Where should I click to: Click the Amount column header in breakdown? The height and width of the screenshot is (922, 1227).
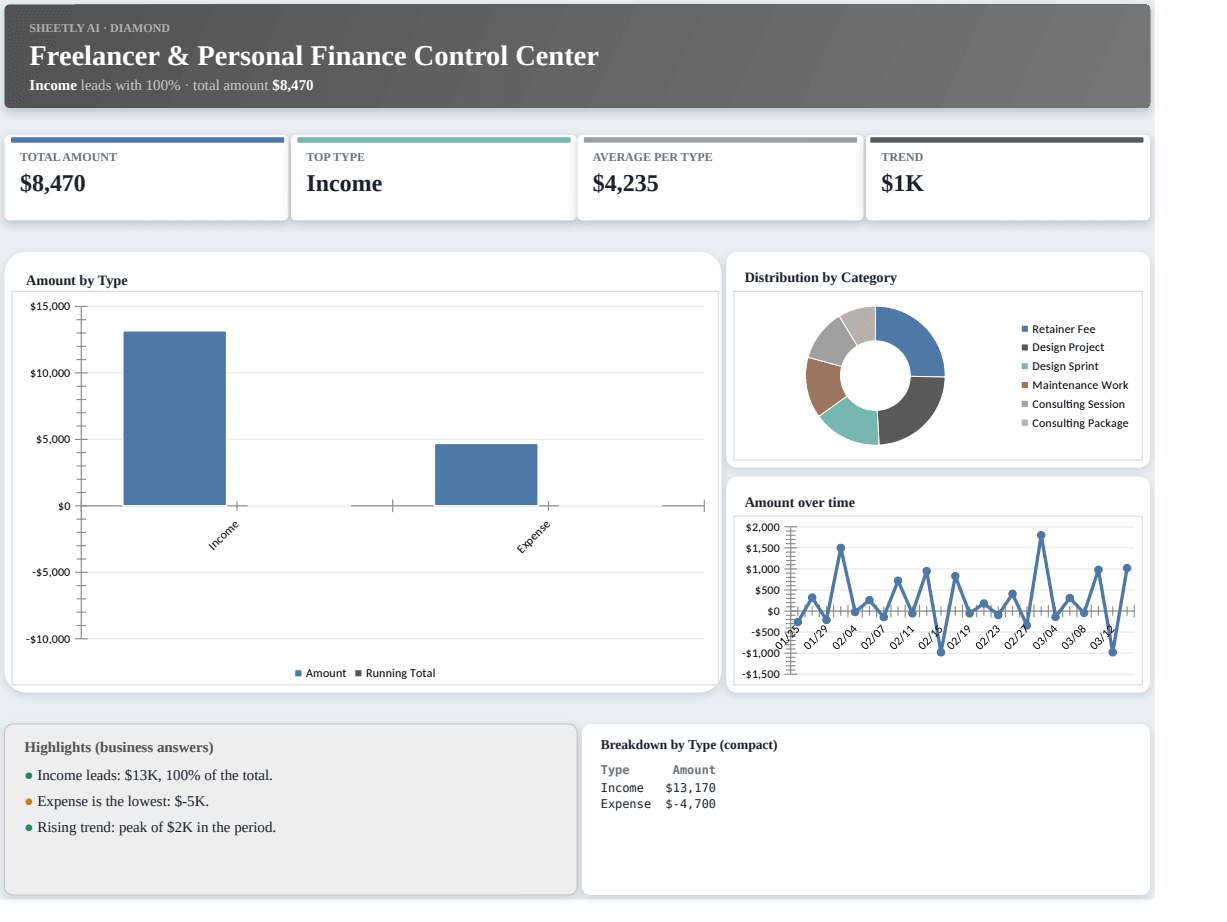coord(694,770)
